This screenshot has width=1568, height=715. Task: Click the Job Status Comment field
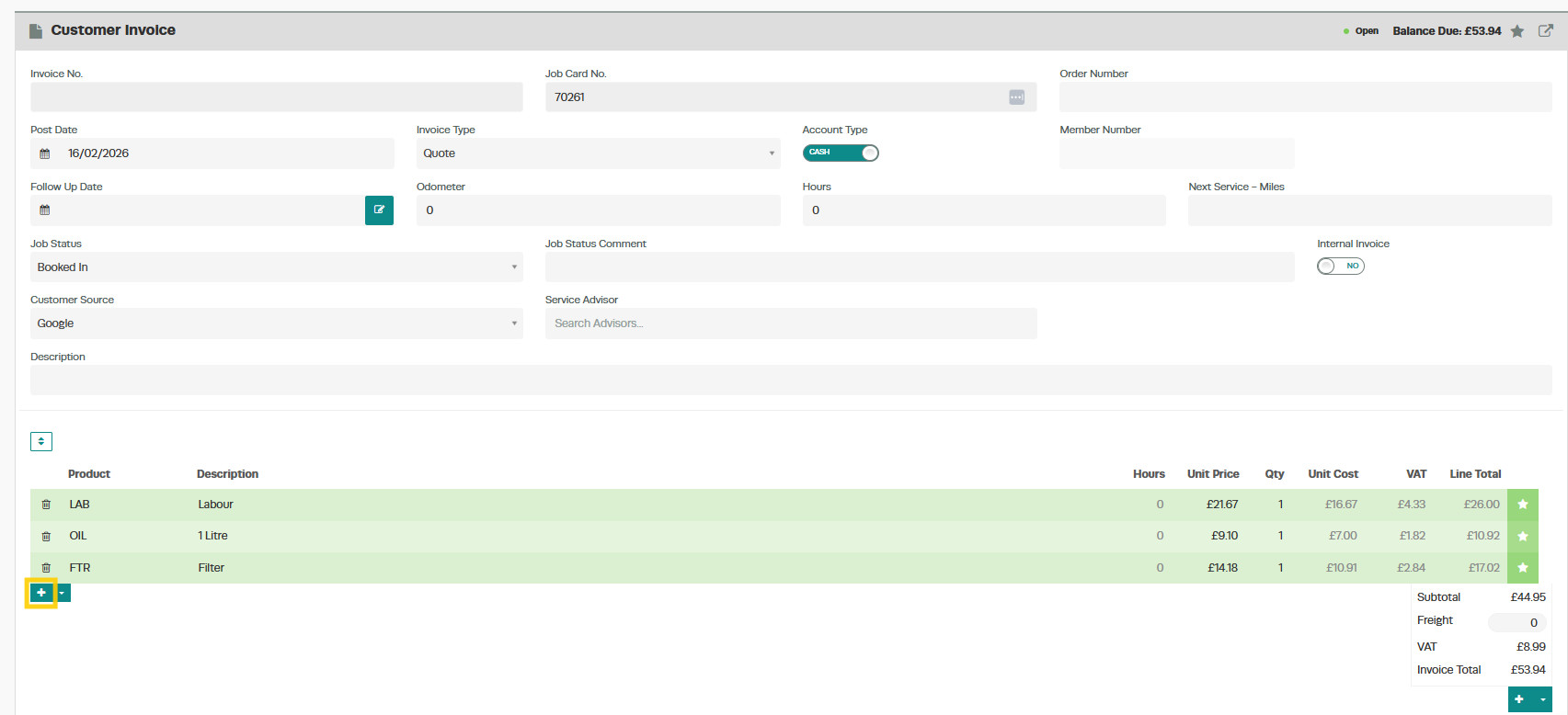click(920, 267)
